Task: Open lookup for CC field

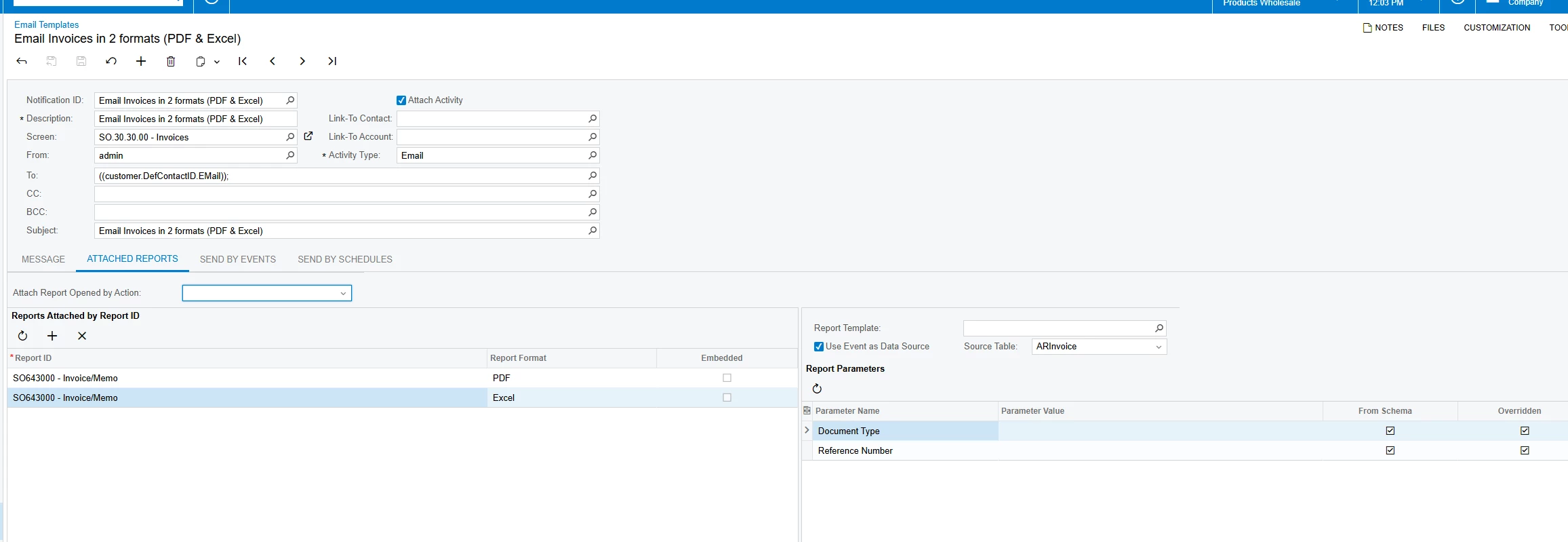Action: click(x=592, y=194)
